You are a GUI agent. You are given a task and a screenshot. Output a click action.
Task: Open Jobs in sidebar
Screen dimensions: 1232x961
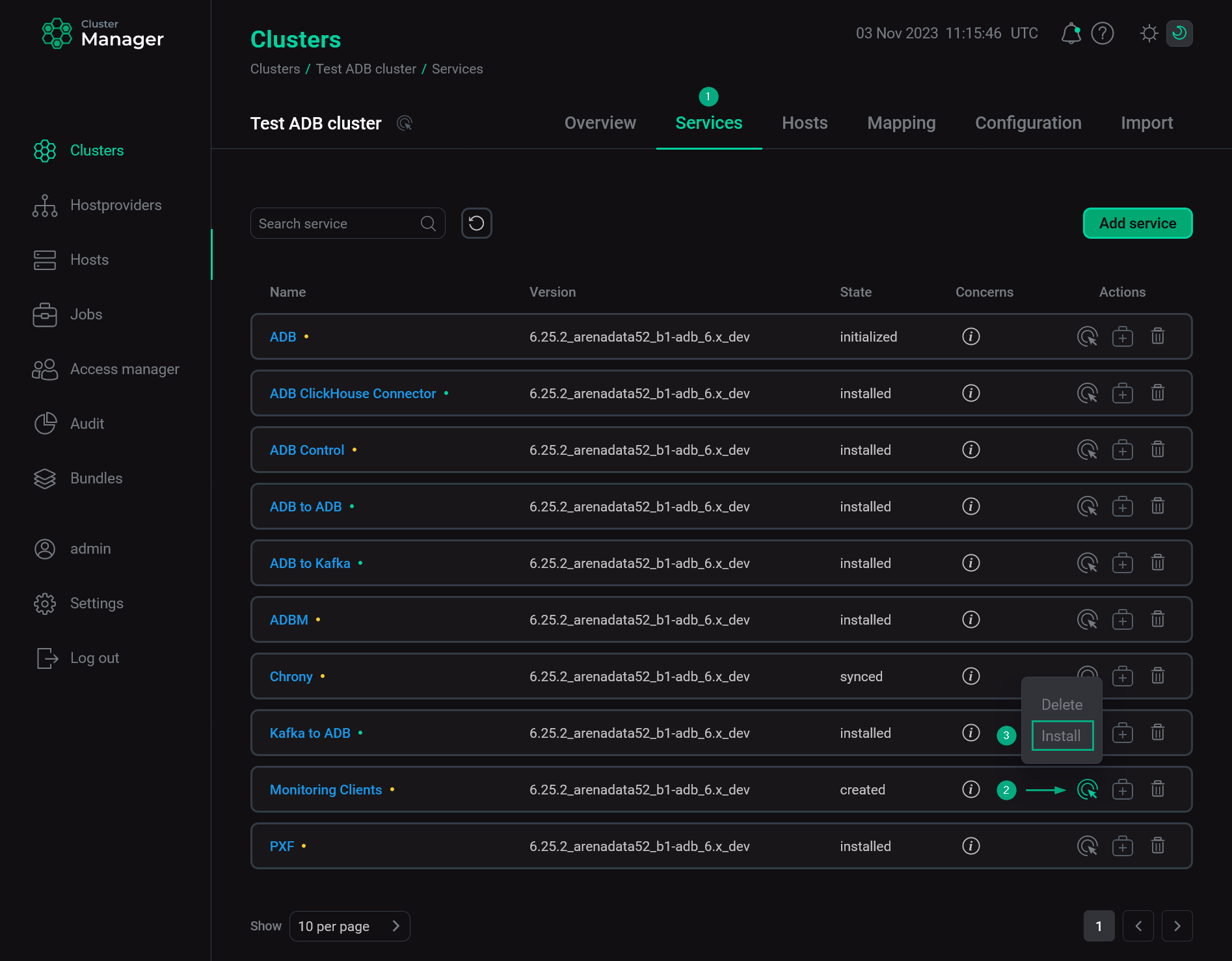click(x=68, y=314)
